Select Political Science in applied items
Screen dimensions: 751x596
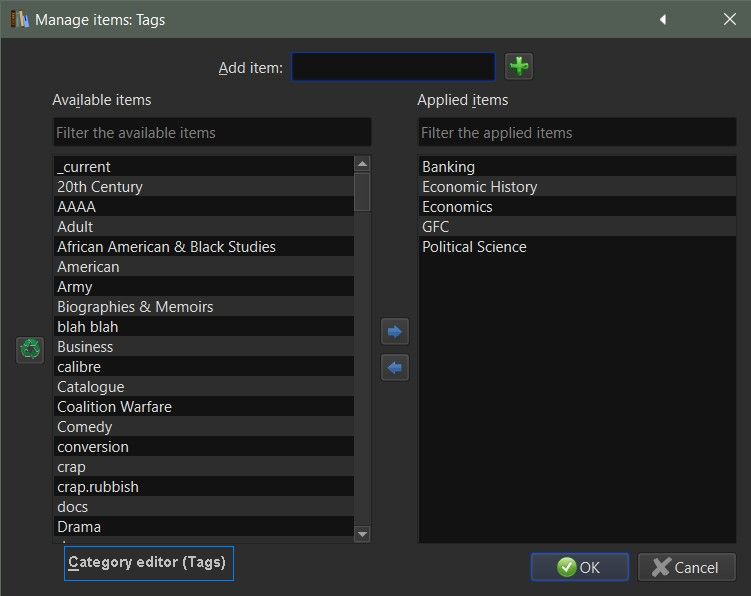point(577,246)
